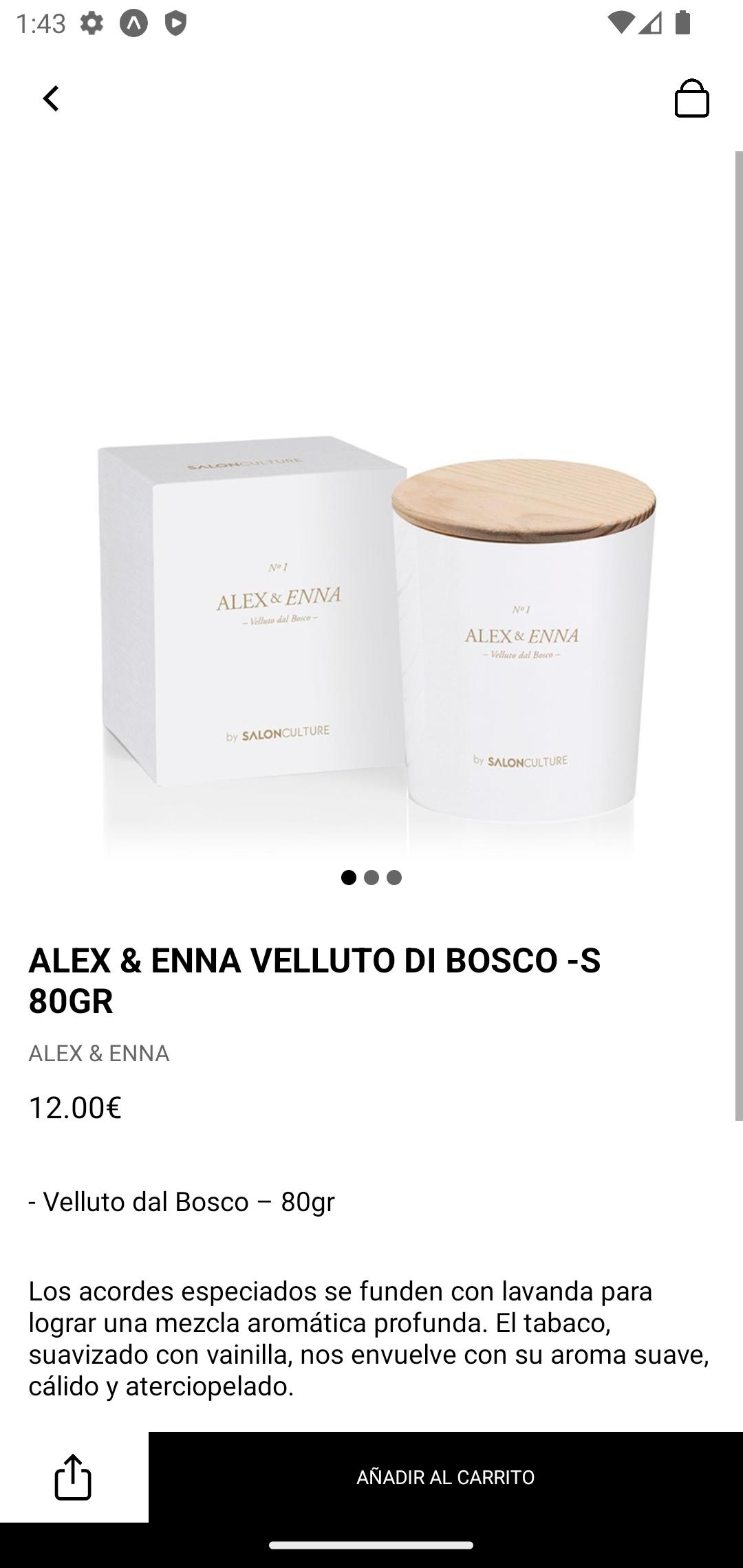Tap the circular A icon in status bar
Image resolution: width=743 pixels, height=1568 pixels.
133,23
